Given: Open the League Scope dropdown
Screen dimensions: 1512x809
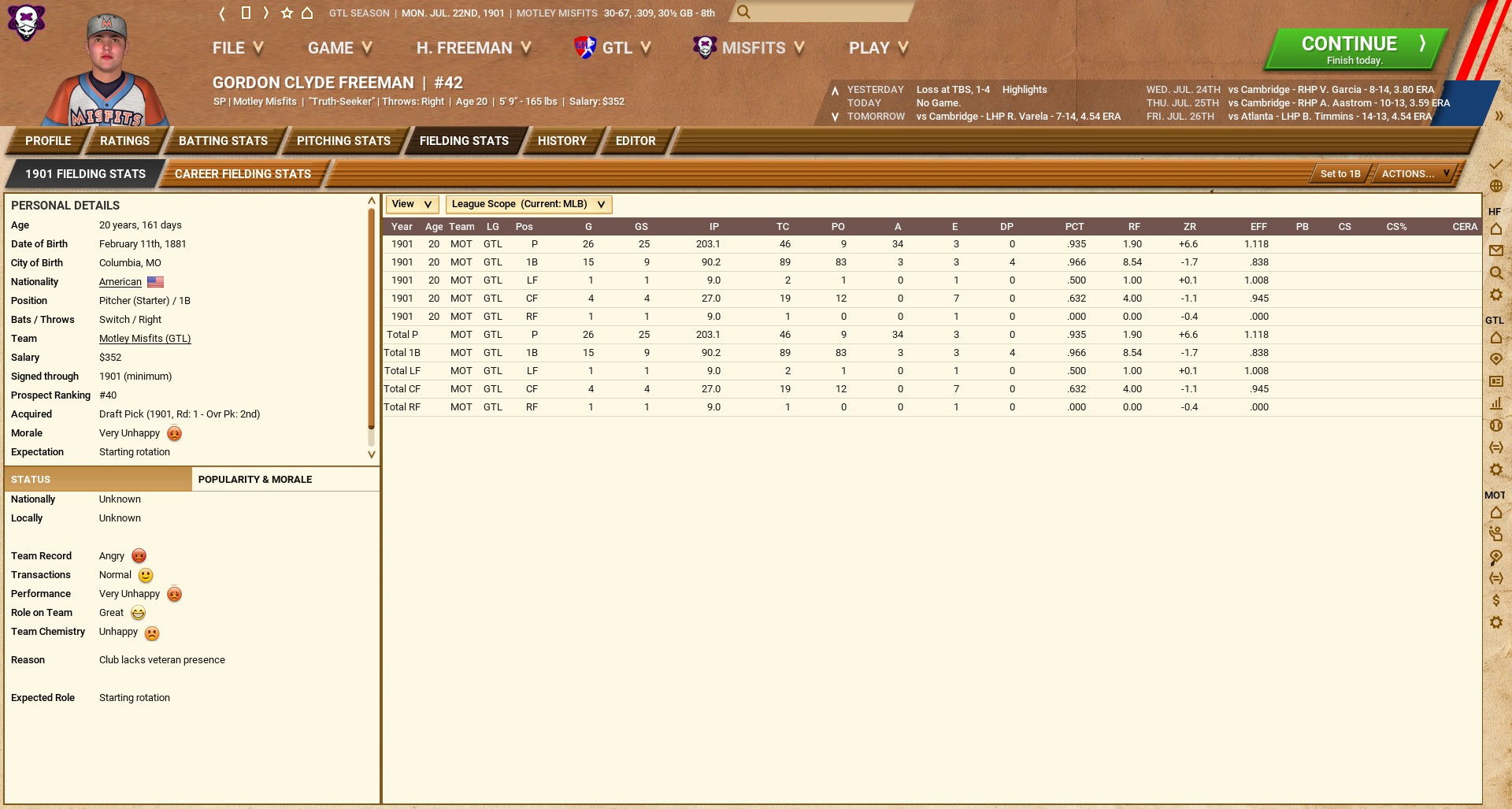Looking at the screenshot, I should 528,204.
